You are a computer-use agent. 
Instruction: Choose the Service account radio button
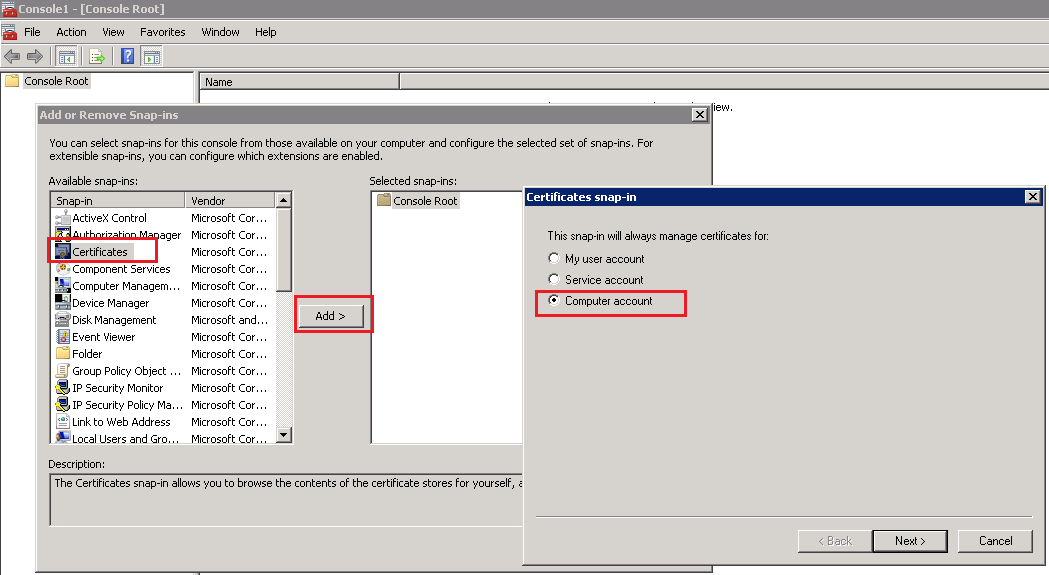554,280
